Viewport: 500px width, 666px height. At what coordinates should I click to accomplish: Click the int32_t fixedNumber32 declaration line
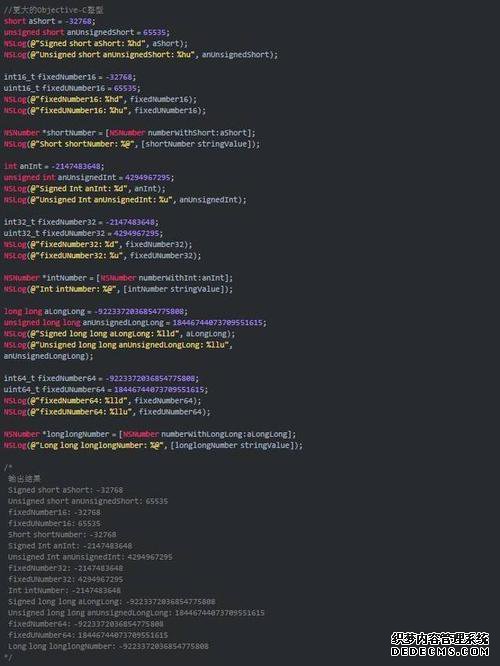(82, 222)
